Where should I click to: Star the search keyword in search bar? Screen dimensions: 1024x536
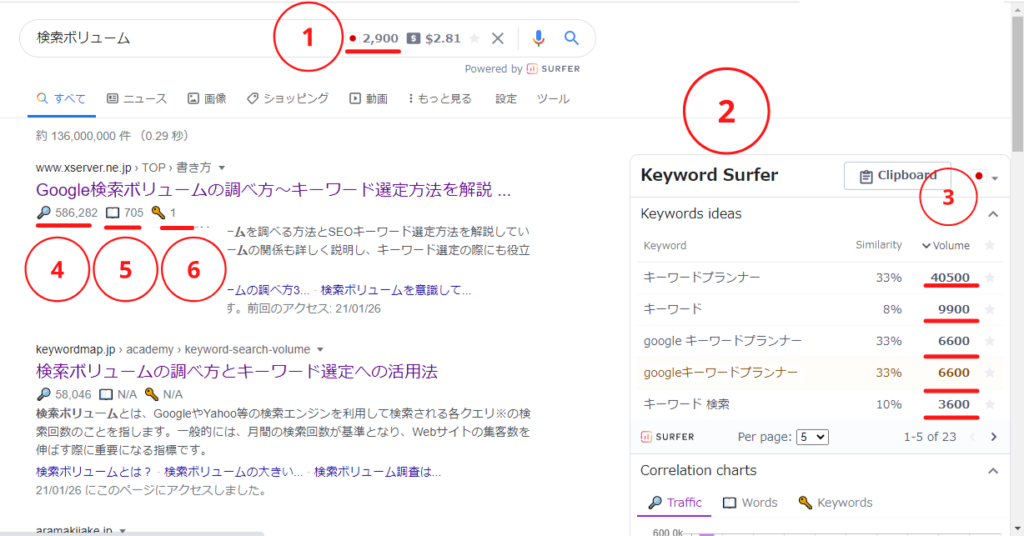pyautogui.click(x=475, y=39)
